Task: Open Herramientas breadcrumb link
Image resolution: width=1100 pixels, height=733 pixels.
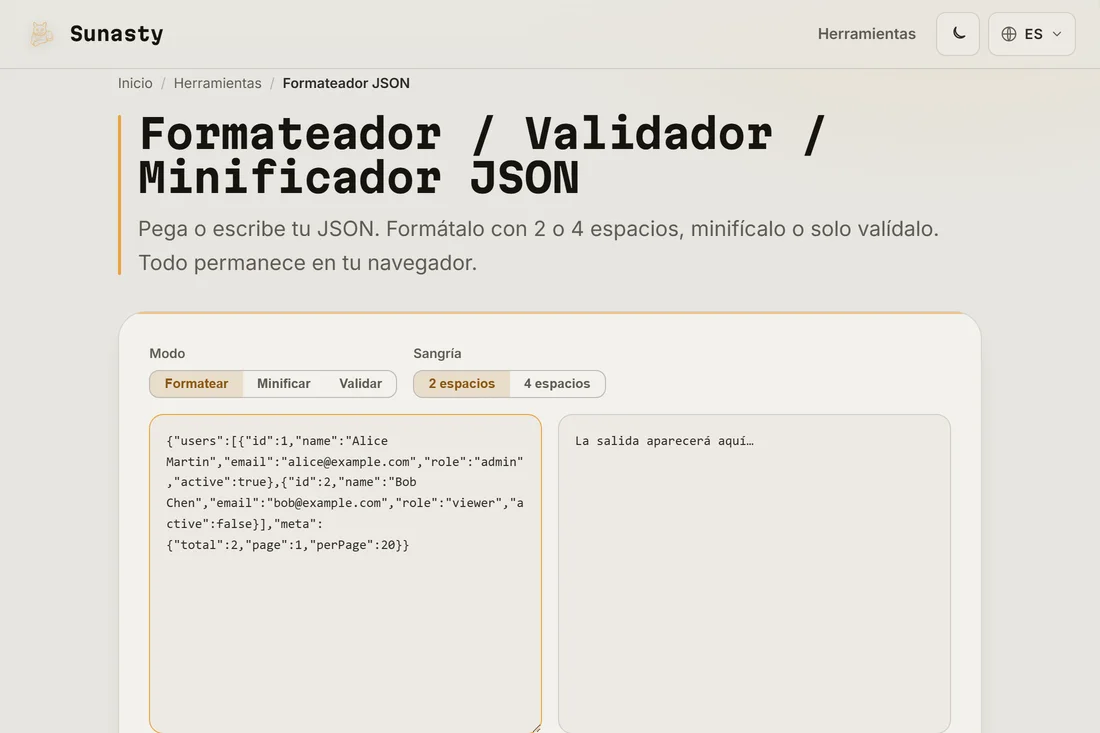Action: click(217, 83)
